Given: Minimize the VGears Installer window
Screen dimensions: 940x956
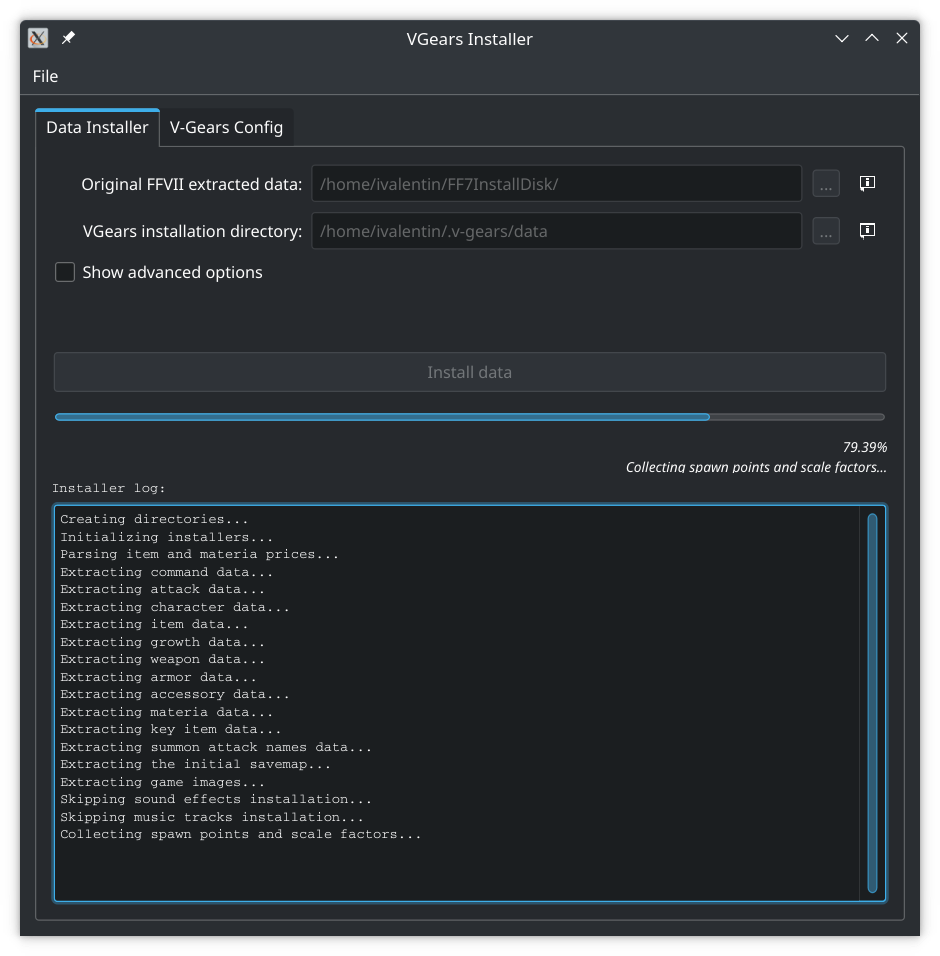Looking at the screenshot, I should 842,38.
